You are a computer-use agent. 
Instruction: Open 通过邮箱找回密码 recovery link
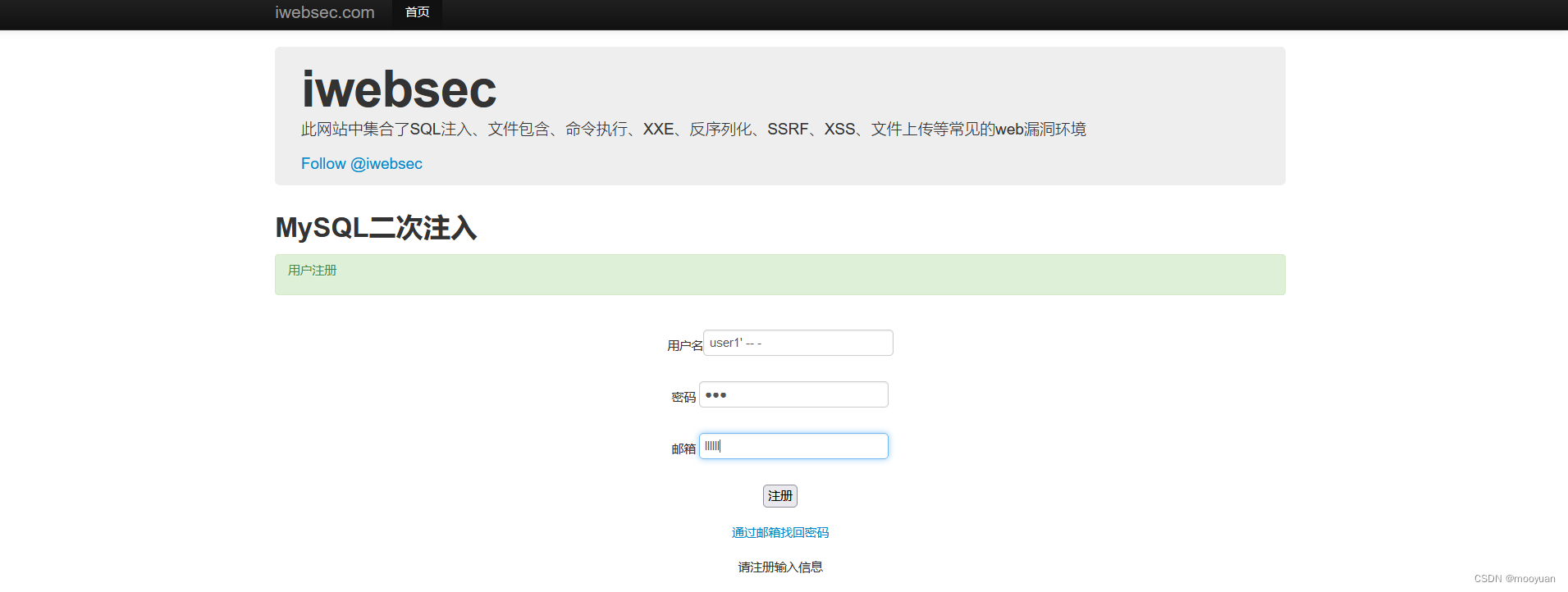click(780, 533)
